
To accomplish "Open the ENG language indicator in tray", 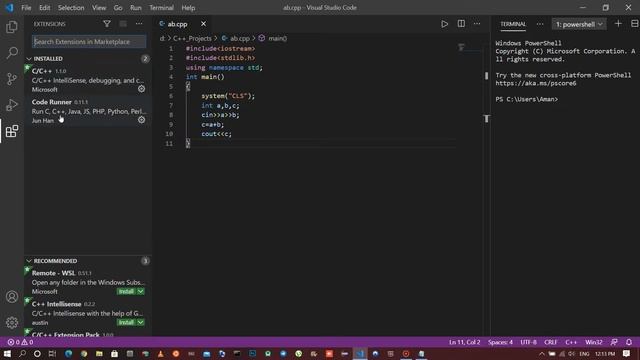I will point(584,353).
